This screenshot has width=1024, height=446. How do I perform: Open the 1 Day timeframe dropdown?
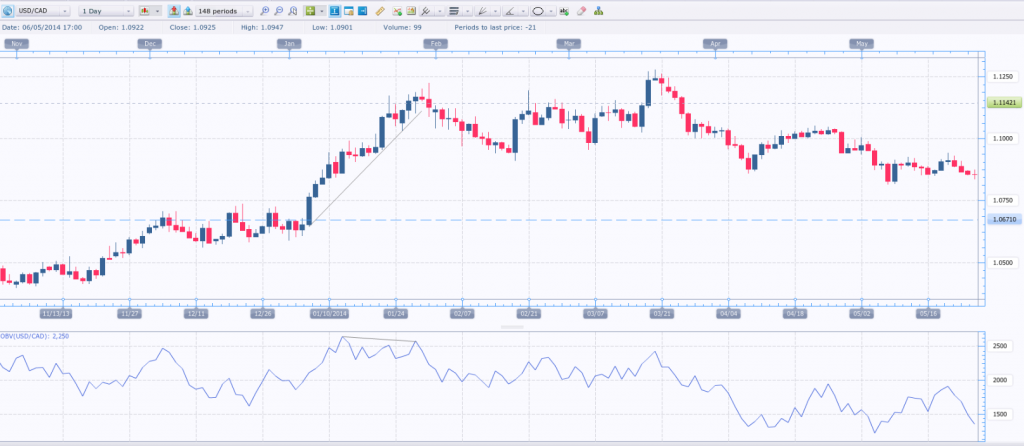pyautogui.click(x=105, y=10)
